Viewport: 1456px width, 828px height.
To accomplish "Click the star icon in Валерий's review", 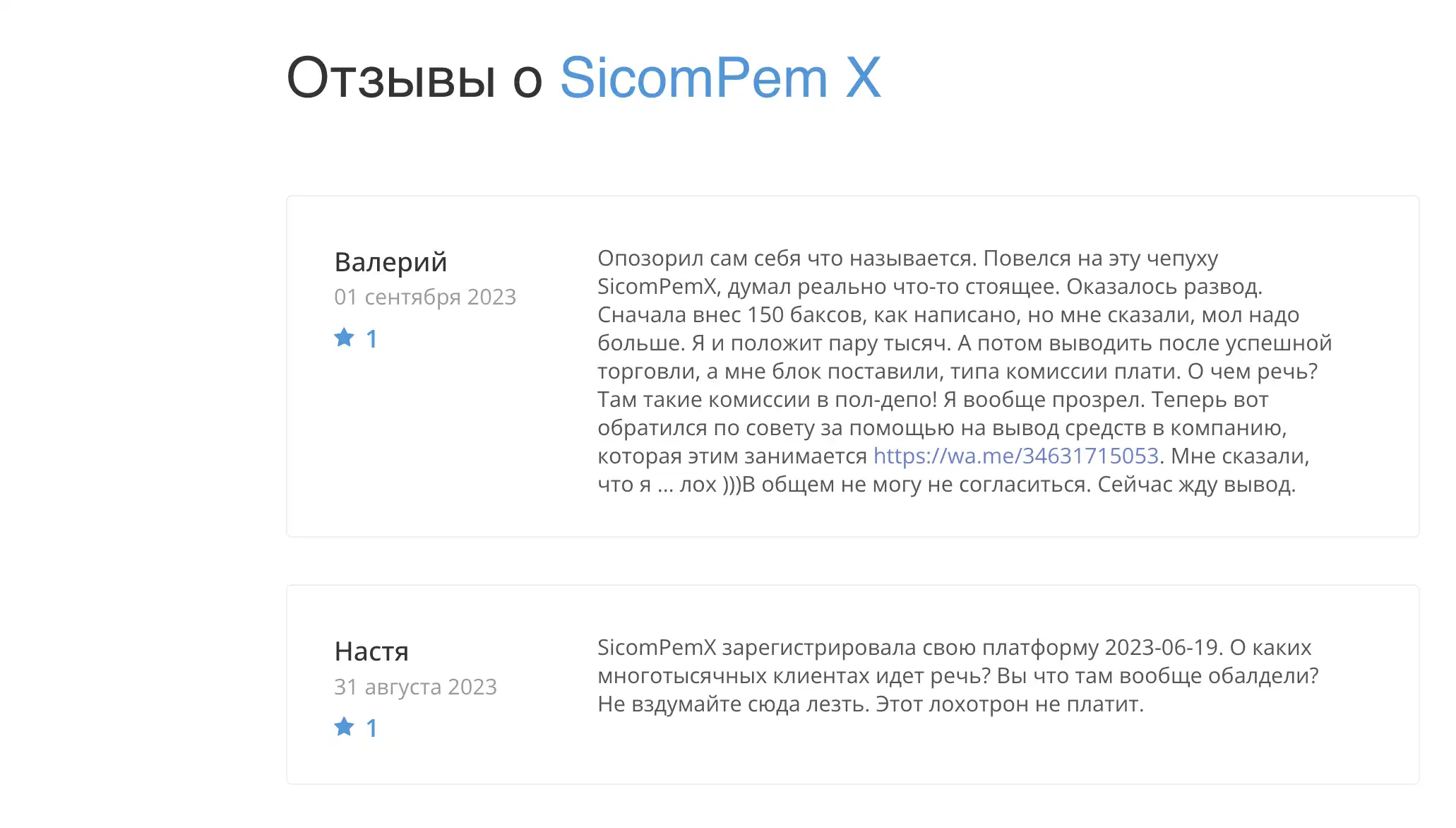I will tap(344, 338).
